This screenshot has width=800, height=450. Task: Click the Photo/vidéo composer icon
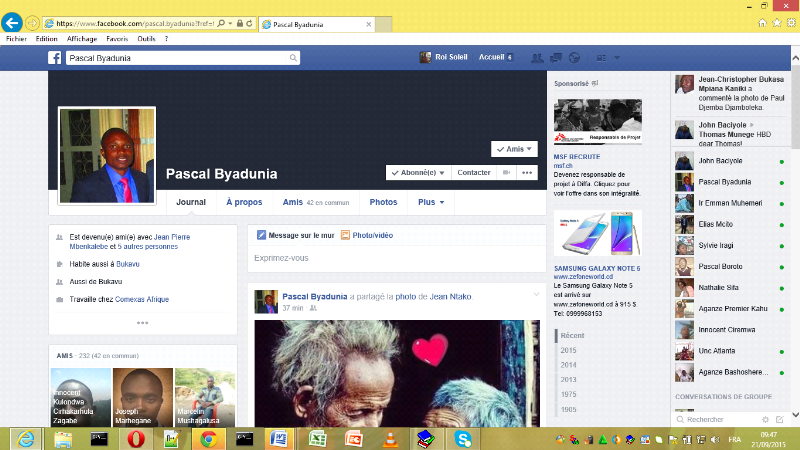pyautogui.click(x=345, y=235)
